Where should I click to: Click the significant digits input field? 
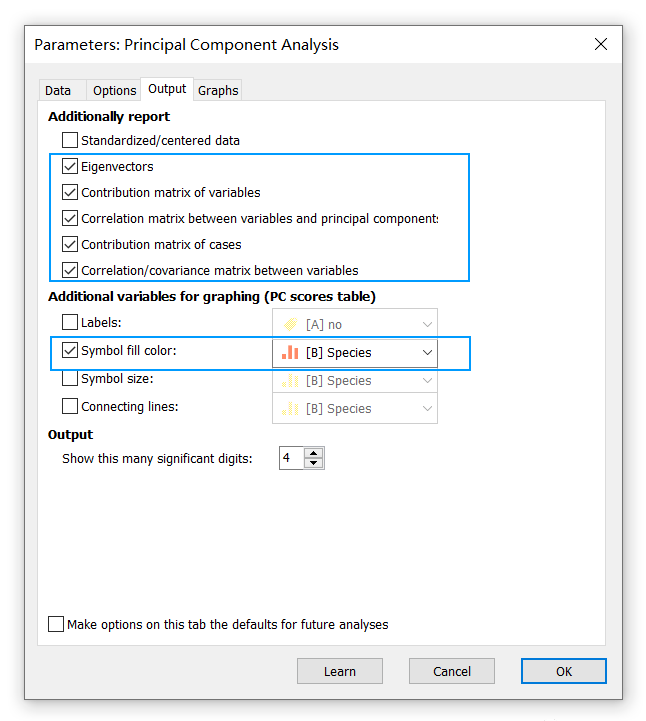coord(291,459)
